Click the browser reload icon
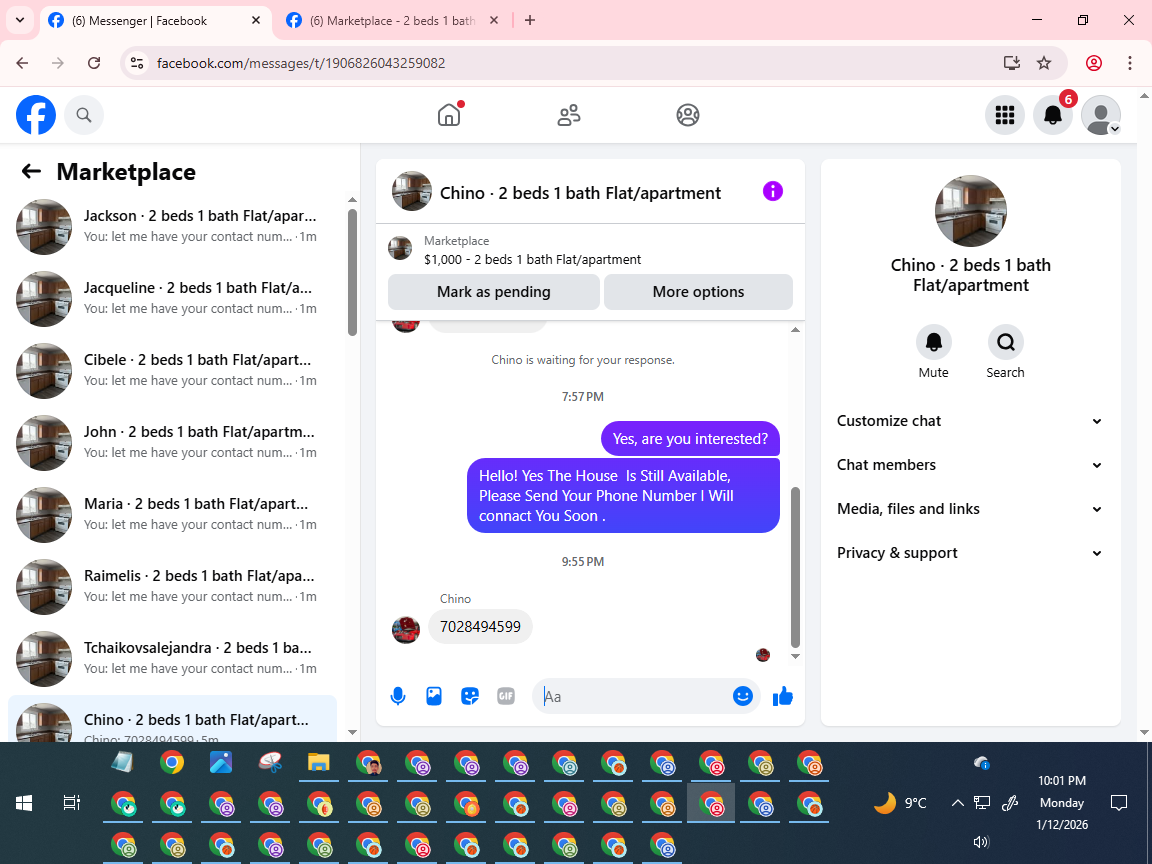The width and height of the screenshot is (1152, 864). [94, 63]
